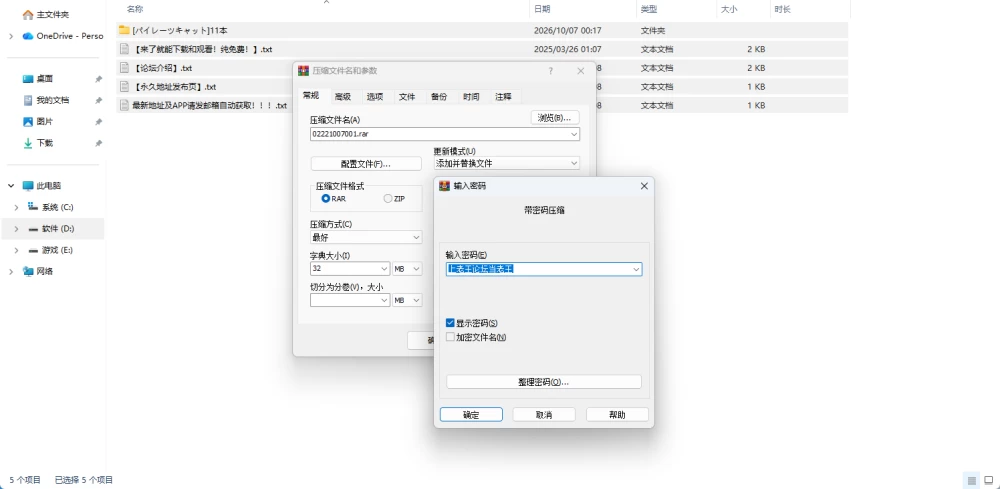Click the pin icon next to 下载
Viewport: 1000px width, 489px height.
[98, 143]
